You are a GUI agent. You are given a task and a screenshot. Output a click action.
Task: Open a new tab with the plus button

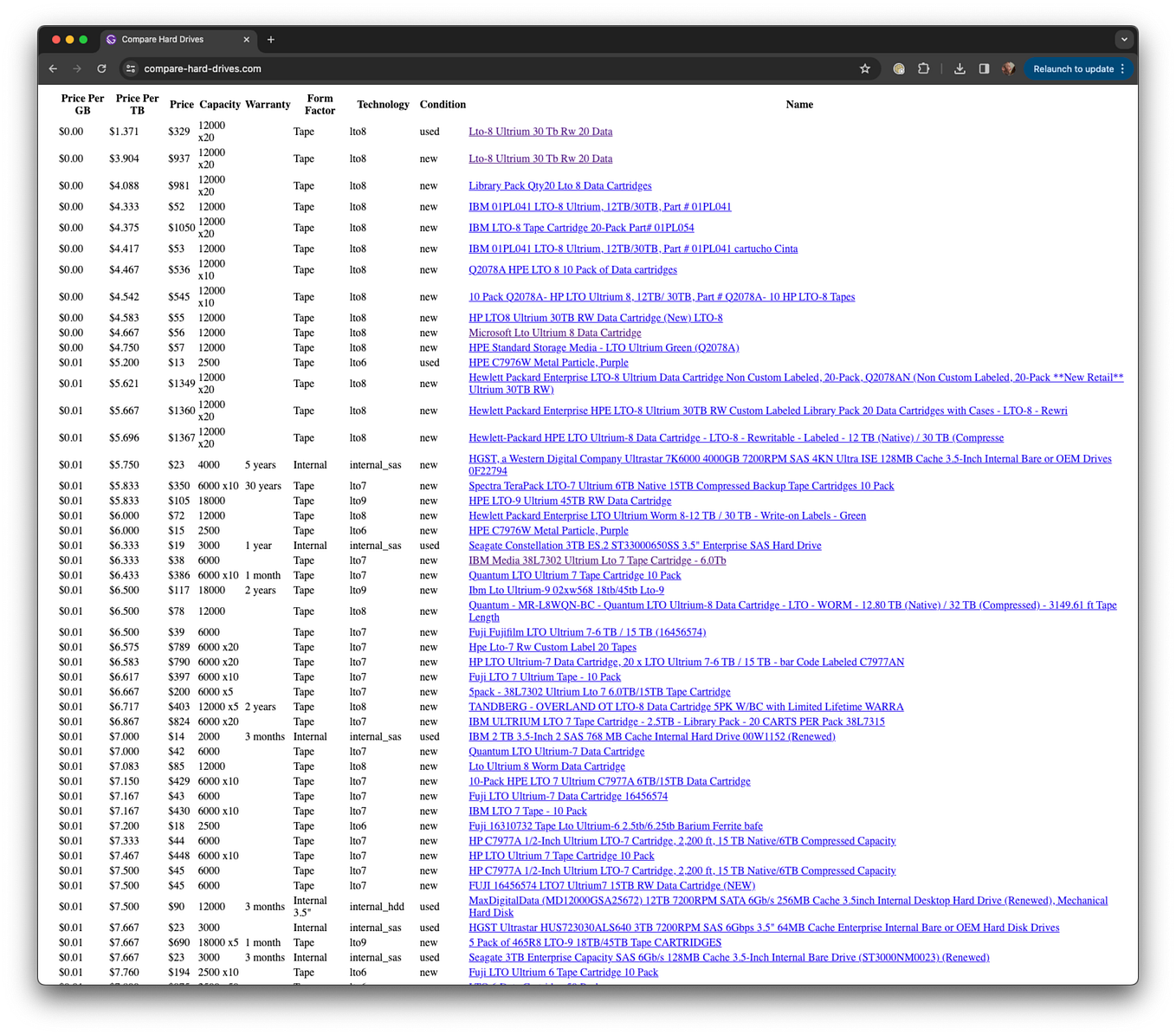[x=271, y=39]
